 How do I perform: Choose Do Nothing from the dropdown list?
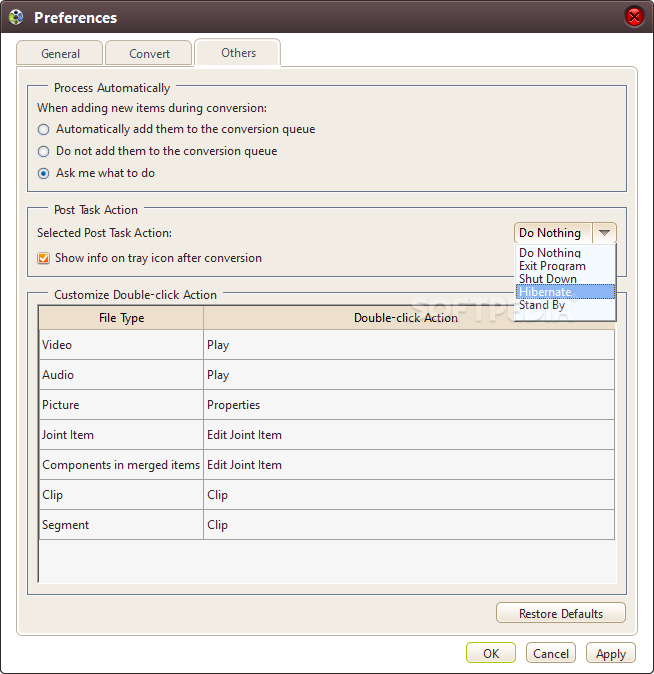565,253
